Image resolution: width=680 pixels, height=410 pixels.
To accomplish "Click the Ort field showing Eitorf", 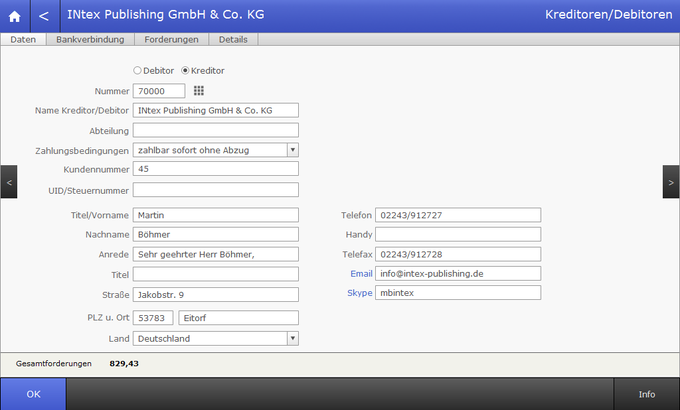I will 239,318.
